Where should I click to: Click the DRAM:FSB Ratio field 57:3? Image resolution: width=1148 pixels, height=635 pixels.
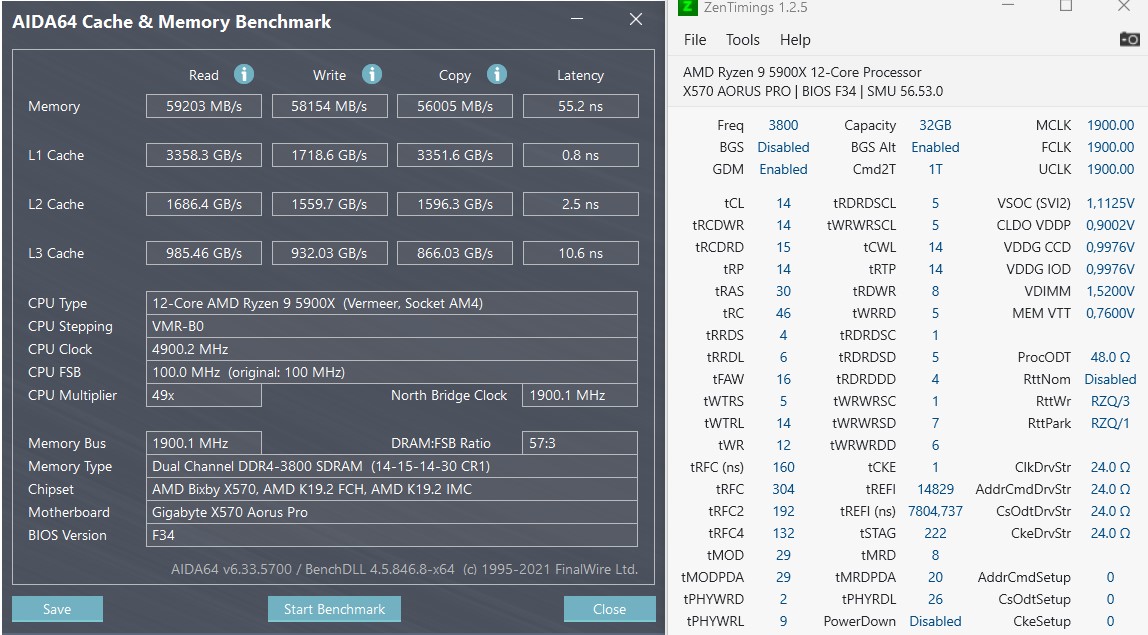click(x=580, y=443)
